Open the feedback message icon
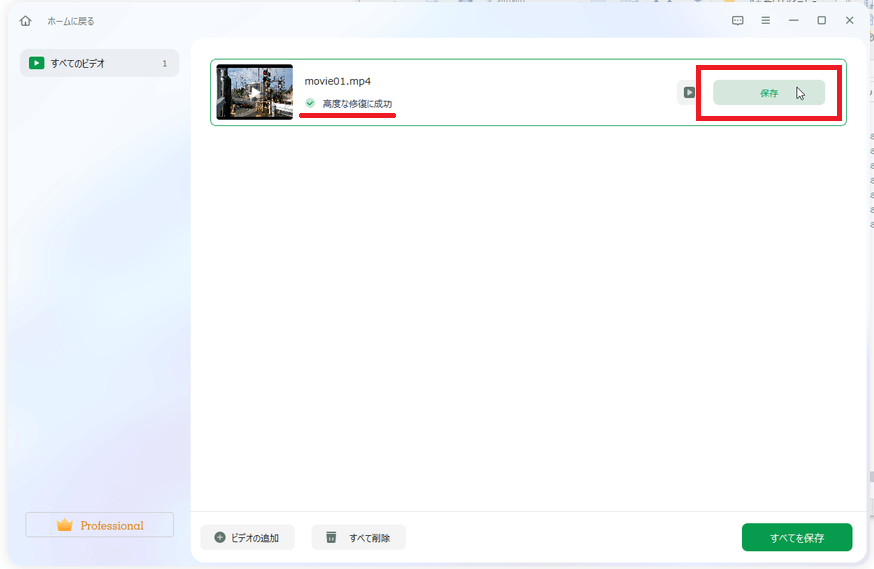 point(738,20)
